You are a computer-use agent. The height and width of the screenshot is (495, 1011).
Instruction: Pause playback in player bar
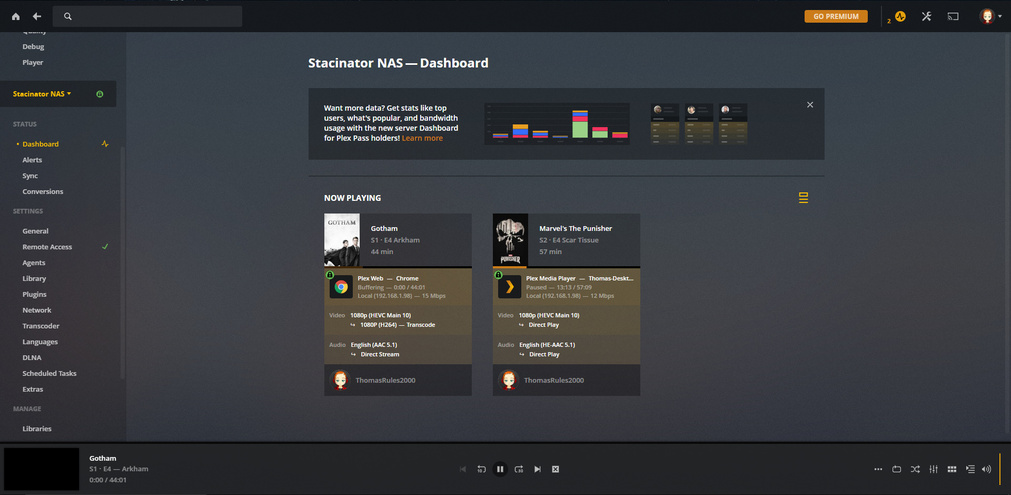point(500,469)
